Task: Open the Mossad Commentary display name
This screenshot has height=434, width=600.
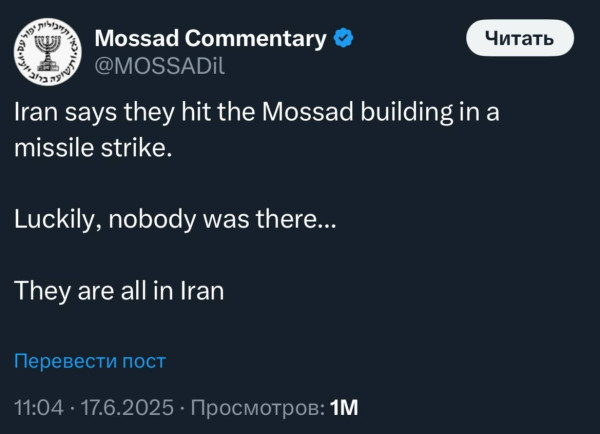Action: coord(210,39)
